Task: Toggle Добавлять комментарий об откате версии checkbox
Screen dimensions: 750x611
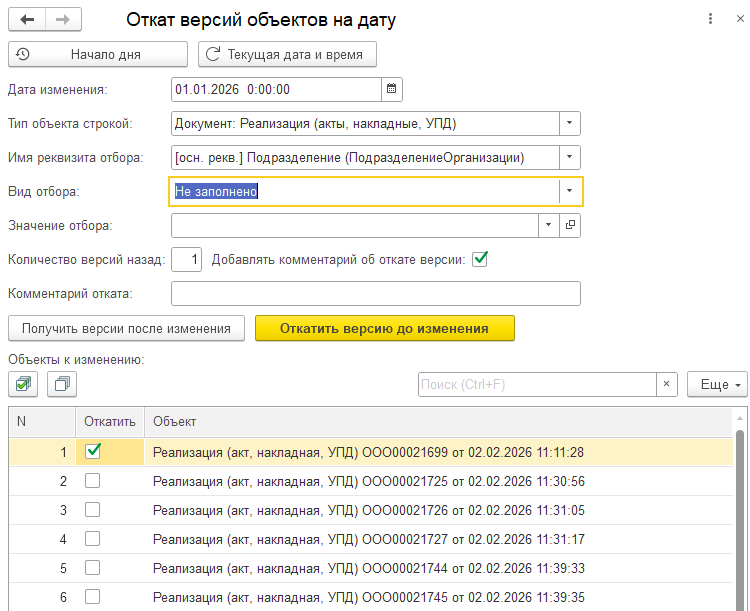Action: click(480, 259)
